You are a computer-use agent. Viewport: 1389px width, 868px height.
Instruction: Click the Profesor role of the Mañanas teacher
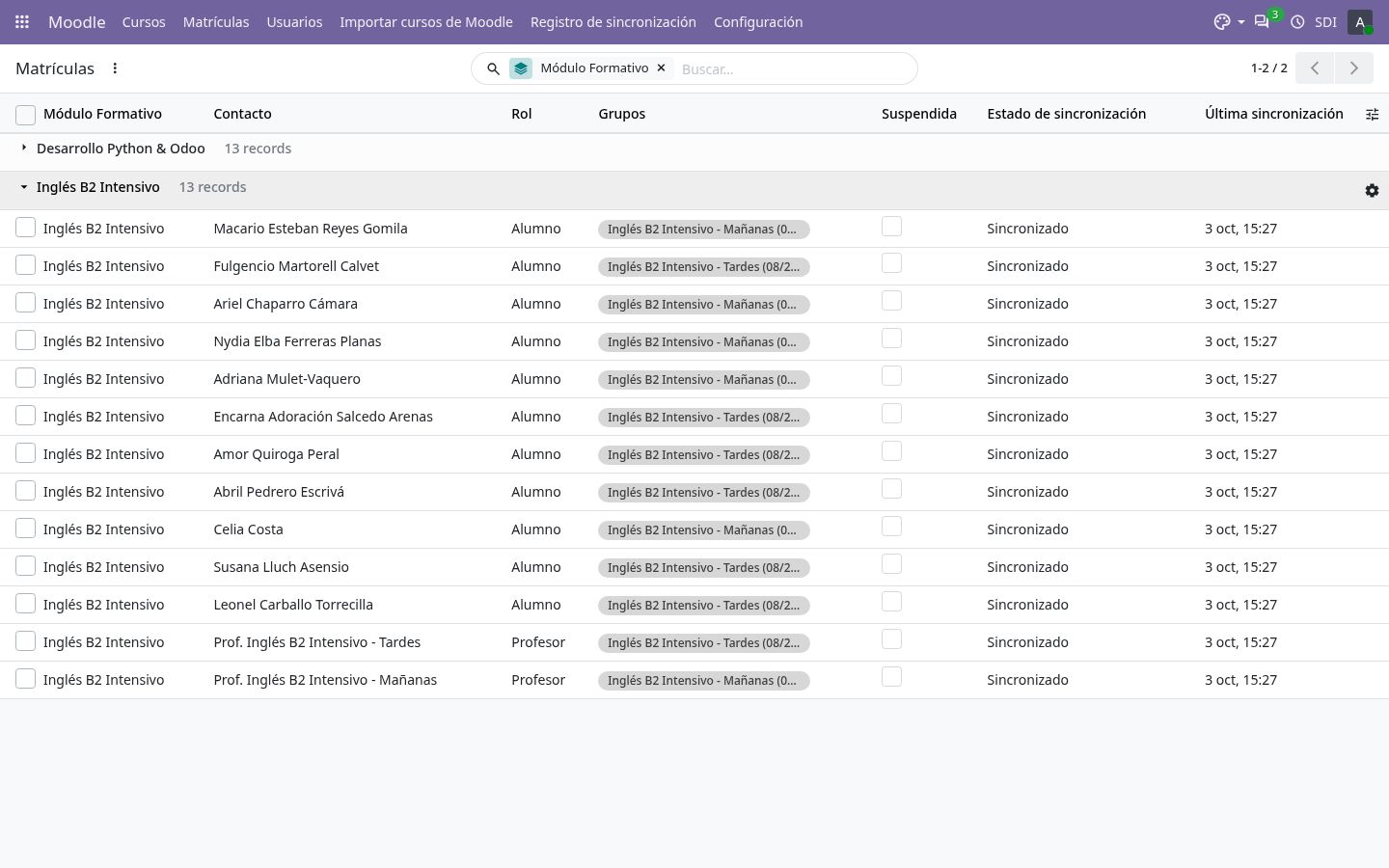(538, 680)
